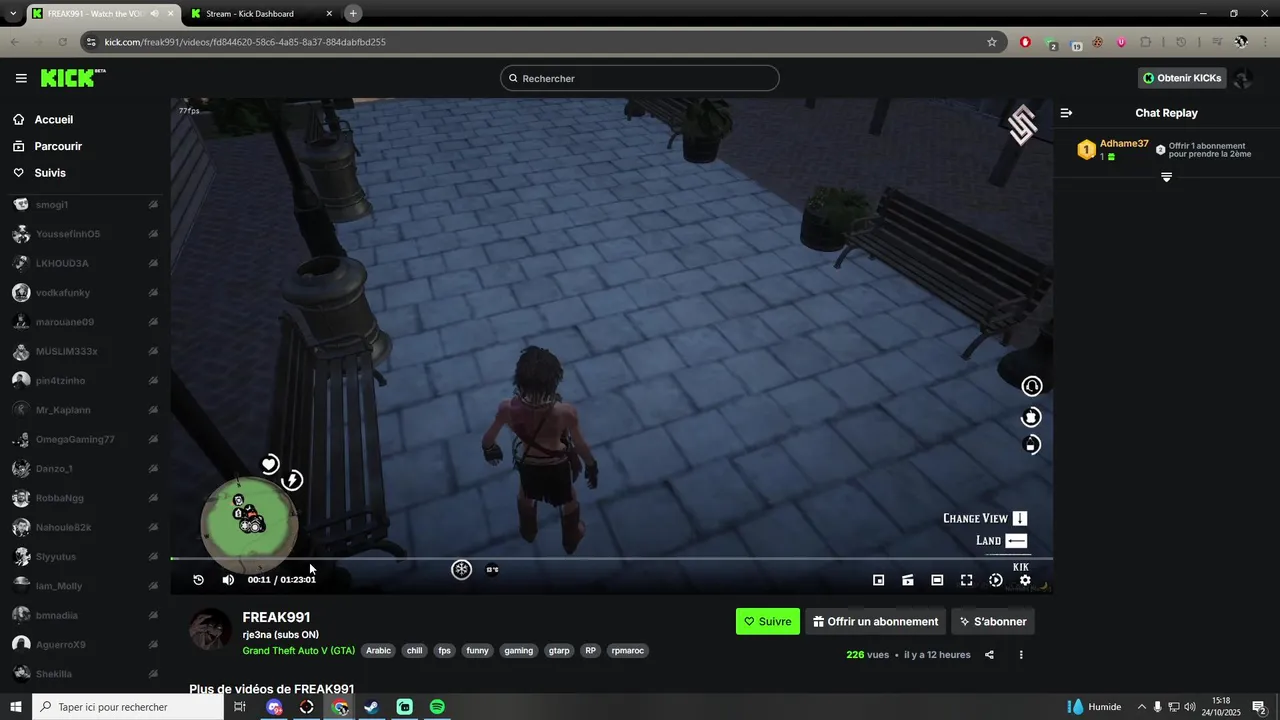The width and height of the screenshot is (1280, 720).
Task: Expand the gift leaderboard chevron
Action: click(1166, 177)
